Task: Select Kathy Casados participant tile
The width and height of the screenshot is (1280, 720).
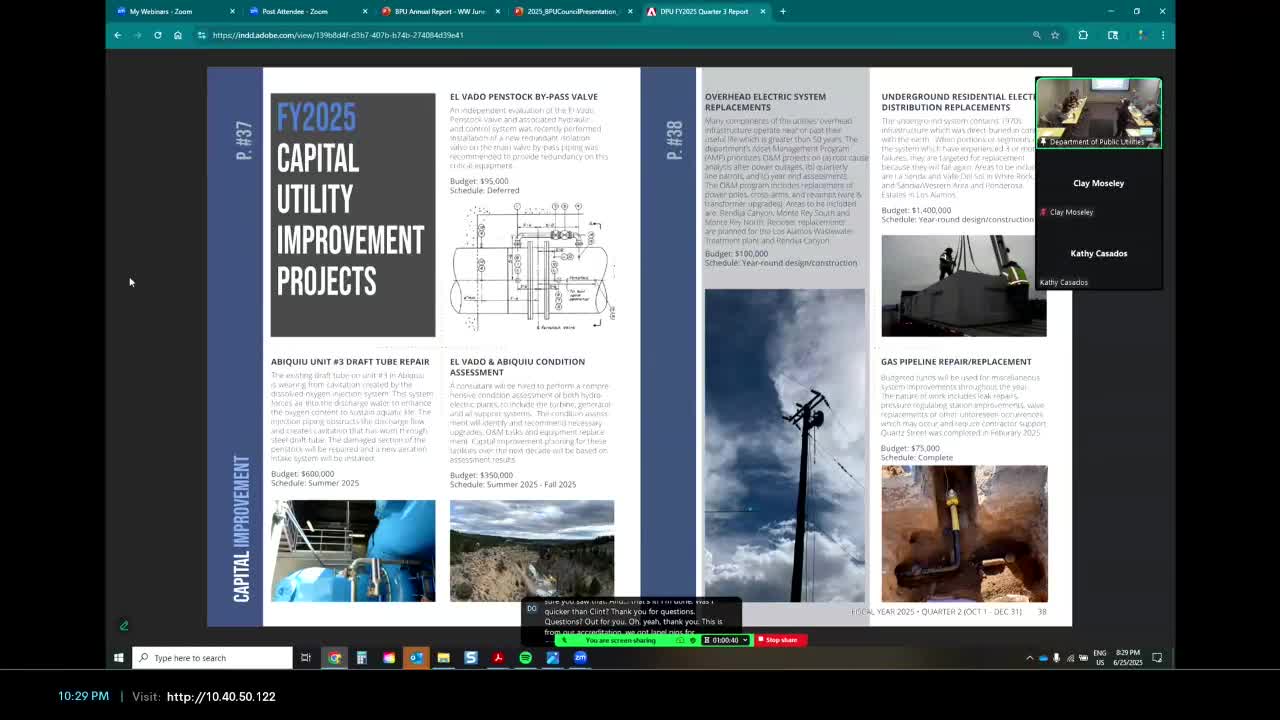Action: click(x=1098, y=253)
